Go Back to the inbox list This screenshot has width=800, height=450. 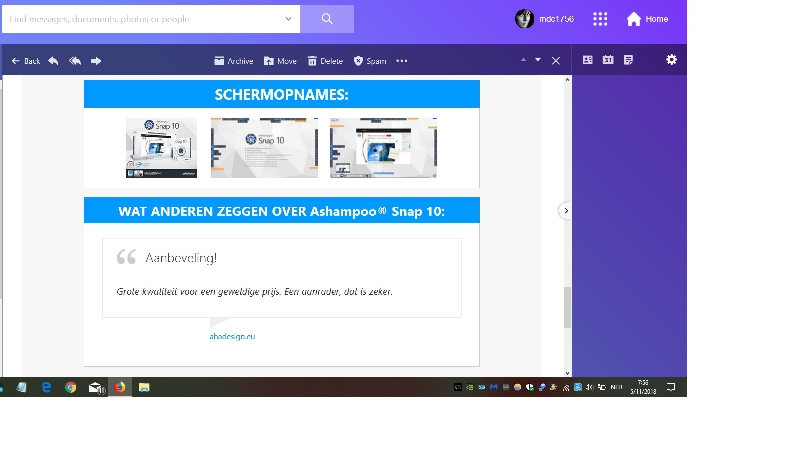(x=26, y=61)
